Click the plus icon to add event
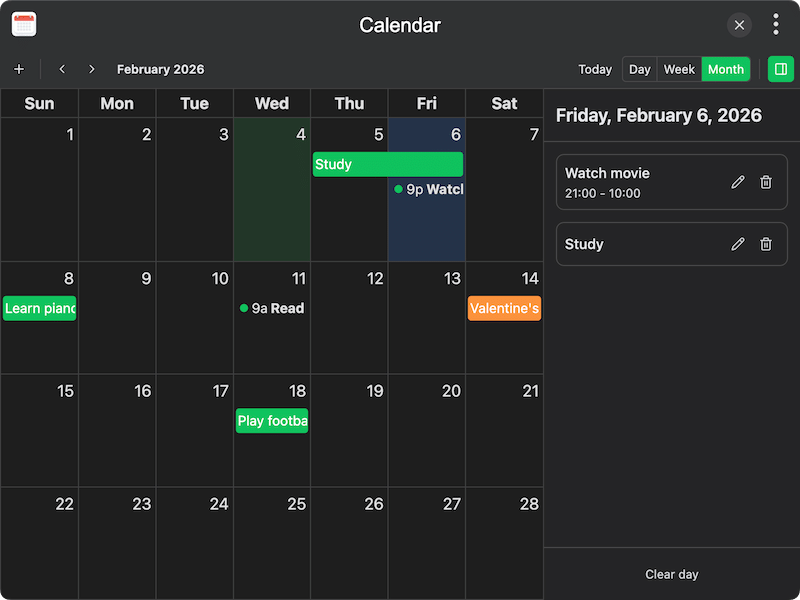Viewport: 800px width, 600px height. click(x=19, y=69)
